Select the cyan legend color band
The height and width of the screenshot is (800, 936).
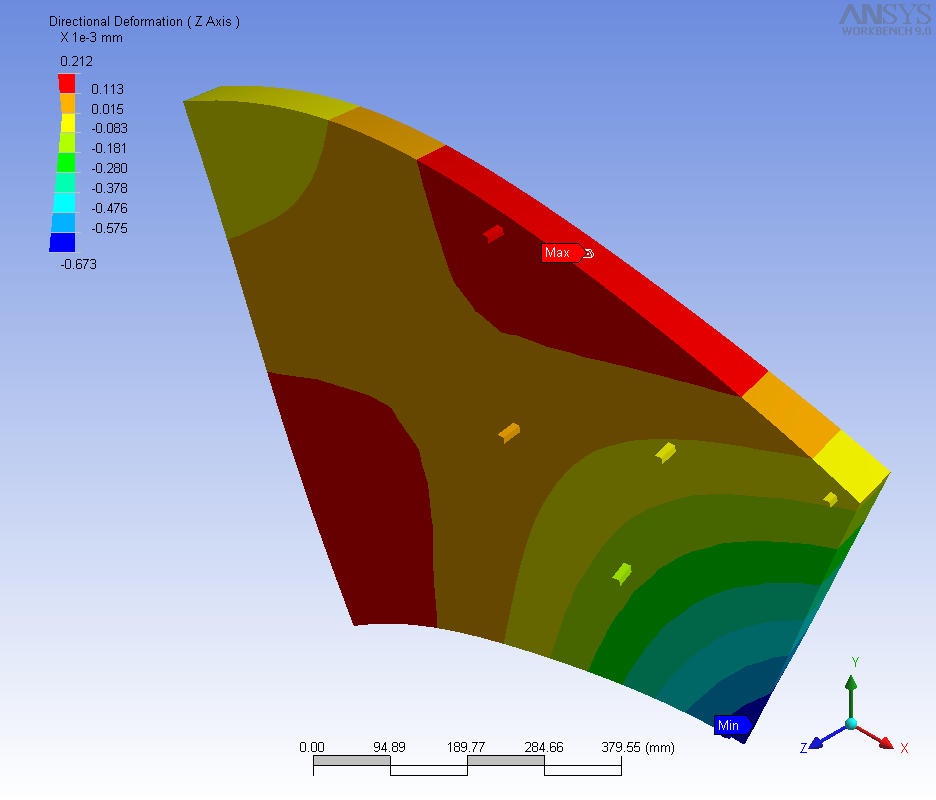[64, 202]
